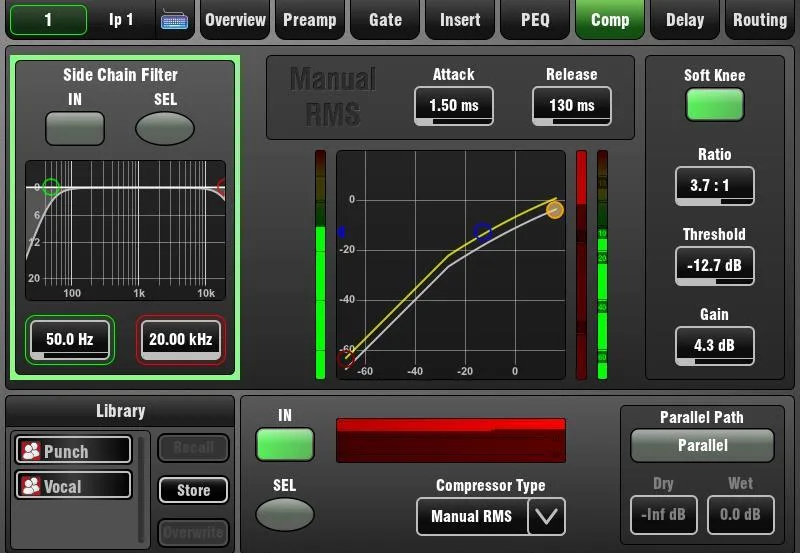Click the Compressor Type label
The height and width of the screenshot is (553, 800).
[490, 486]
